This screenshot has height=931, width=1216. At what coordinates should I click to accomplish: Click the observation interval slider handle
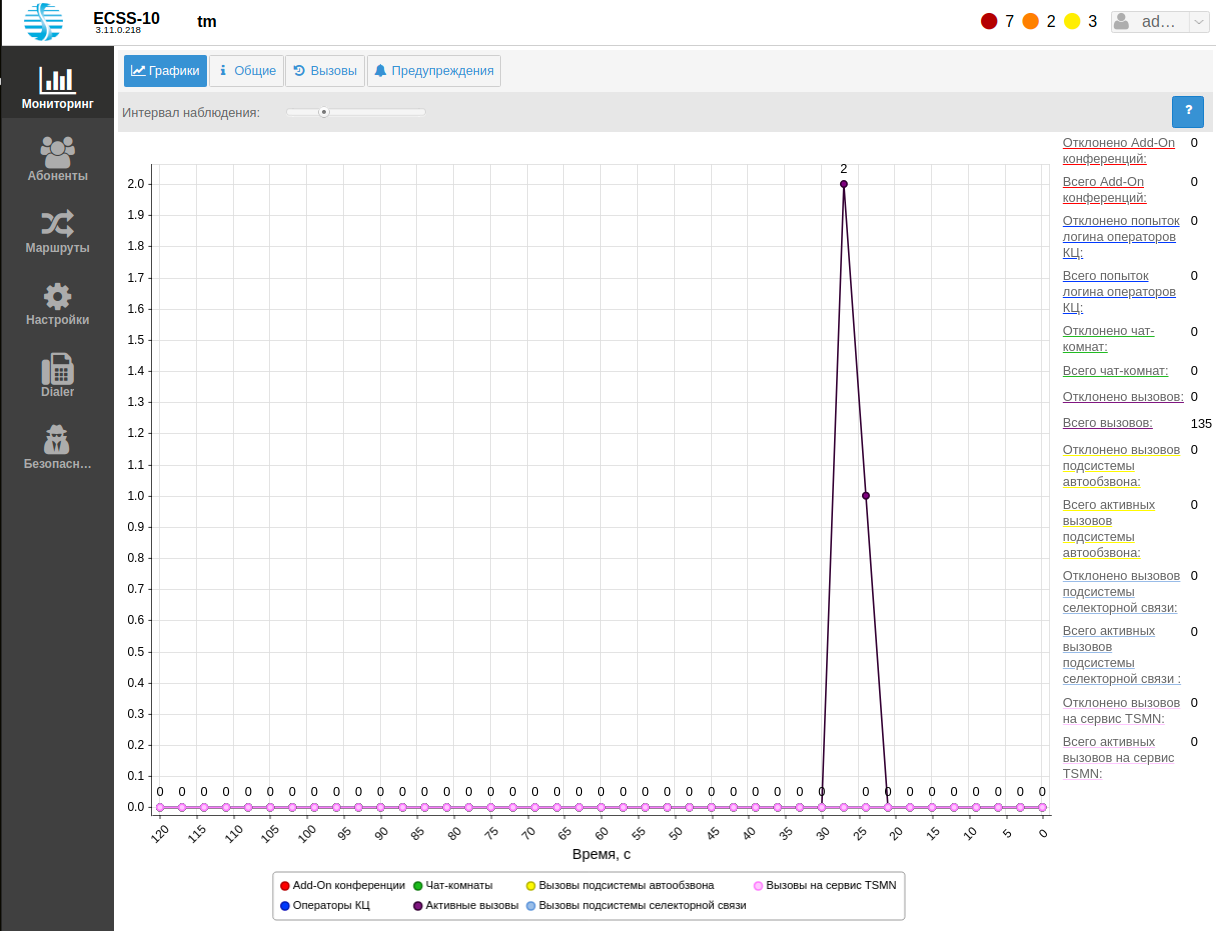324,112
